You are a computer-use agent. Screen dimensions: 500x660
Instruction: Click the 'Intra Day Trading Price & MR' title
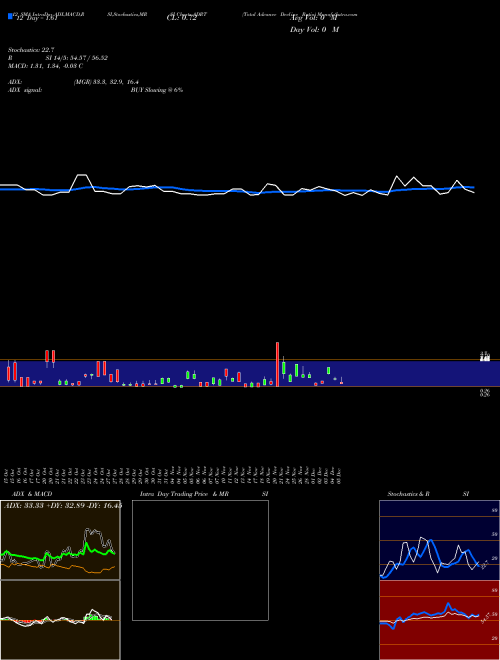(184, 494)
